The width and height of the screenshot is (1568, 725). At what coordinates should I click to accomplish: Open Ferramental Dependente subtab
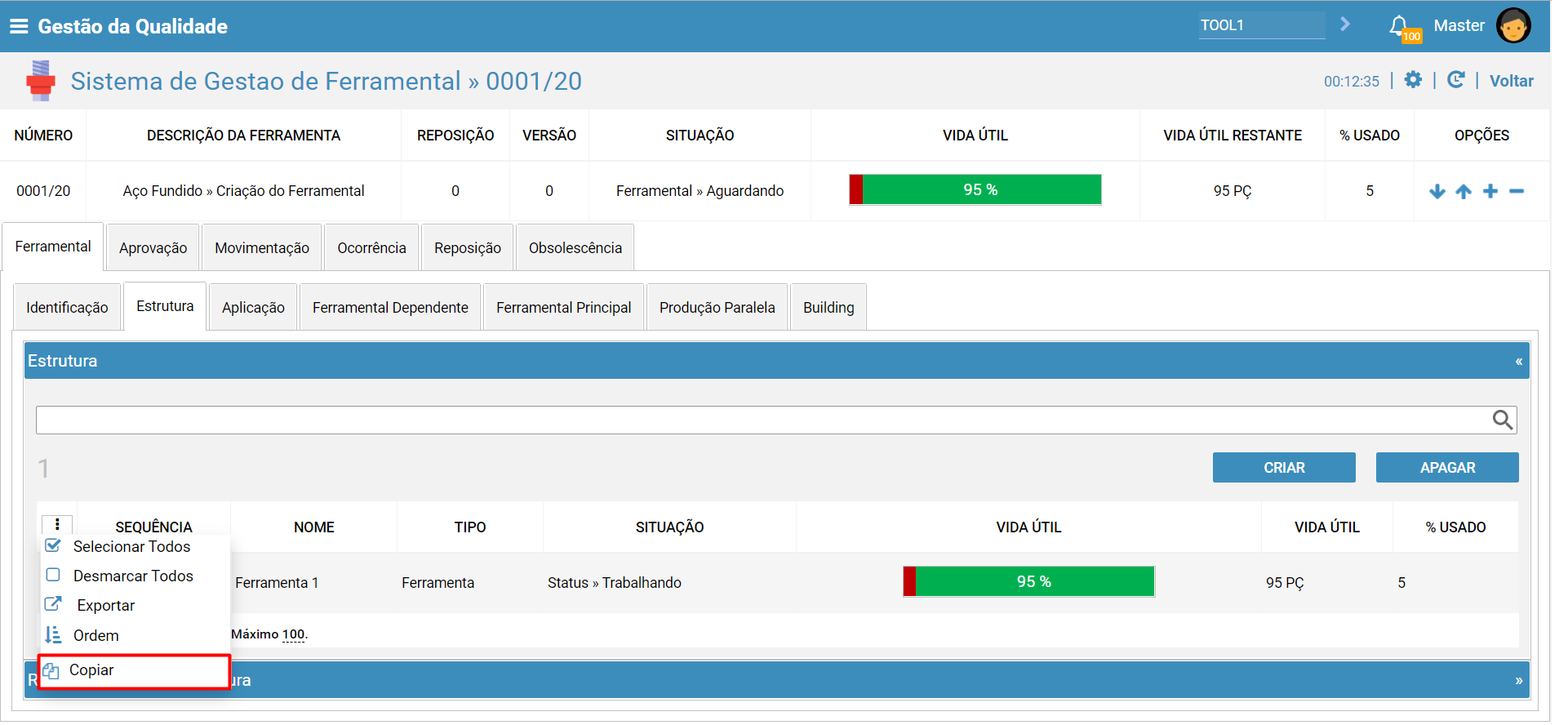390,307
